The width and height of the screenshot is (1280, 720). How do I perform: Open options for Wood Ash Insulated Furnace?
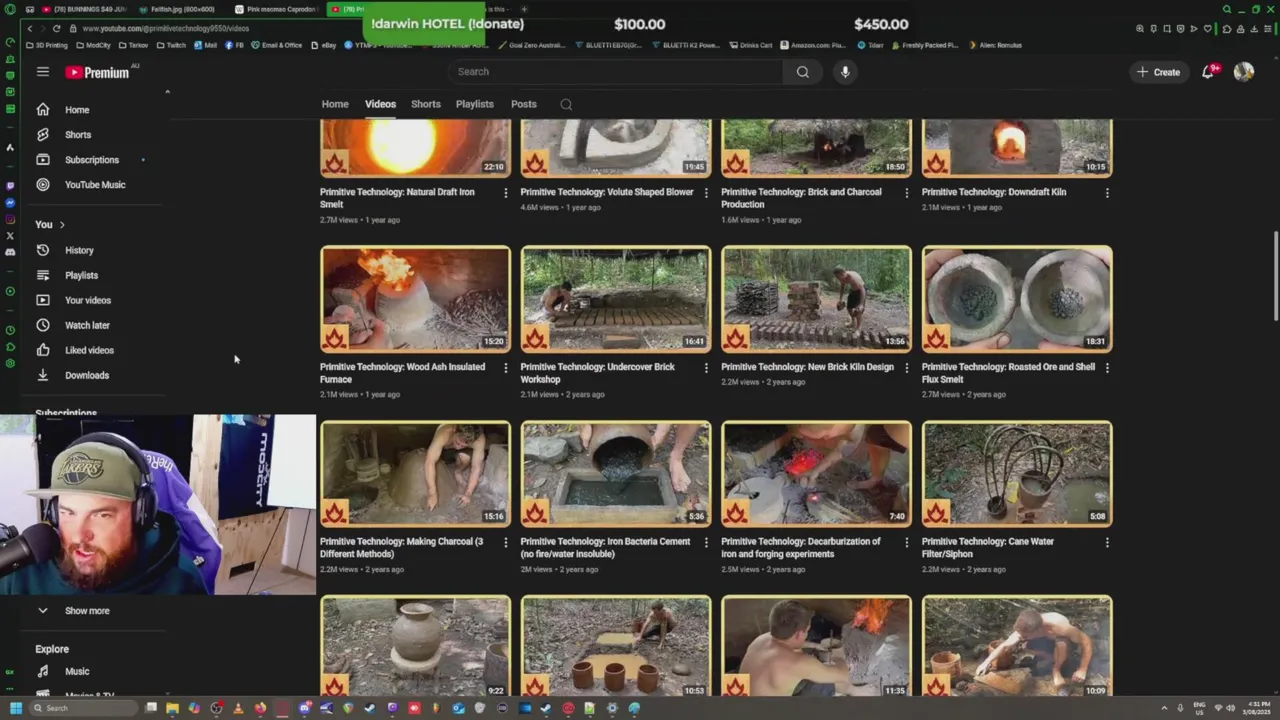(x=505, y=368)
